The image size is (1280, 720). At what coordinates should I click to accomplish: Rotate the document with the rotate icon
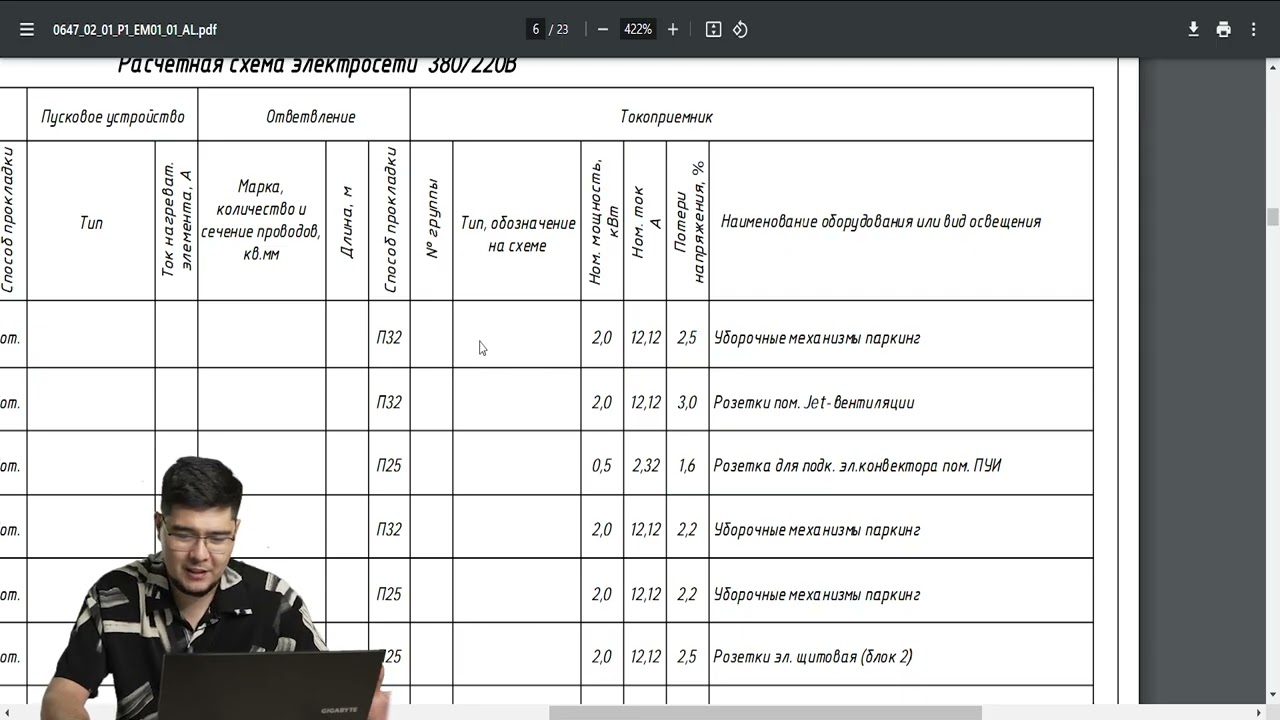coord(740,30)
